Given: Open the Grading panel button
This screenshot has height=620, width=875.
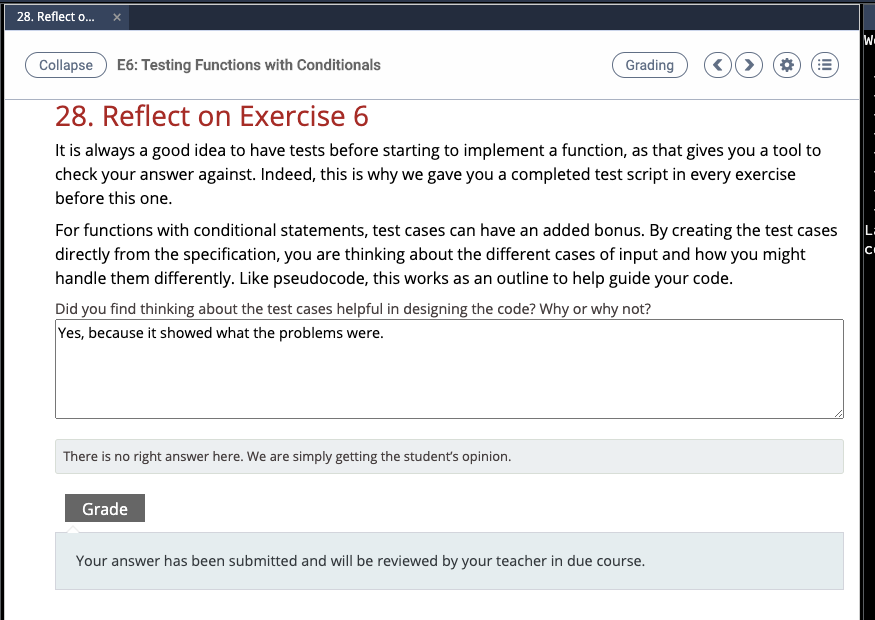Looking at the screenshot, I should pyautogui.click(x=650, y=65).
